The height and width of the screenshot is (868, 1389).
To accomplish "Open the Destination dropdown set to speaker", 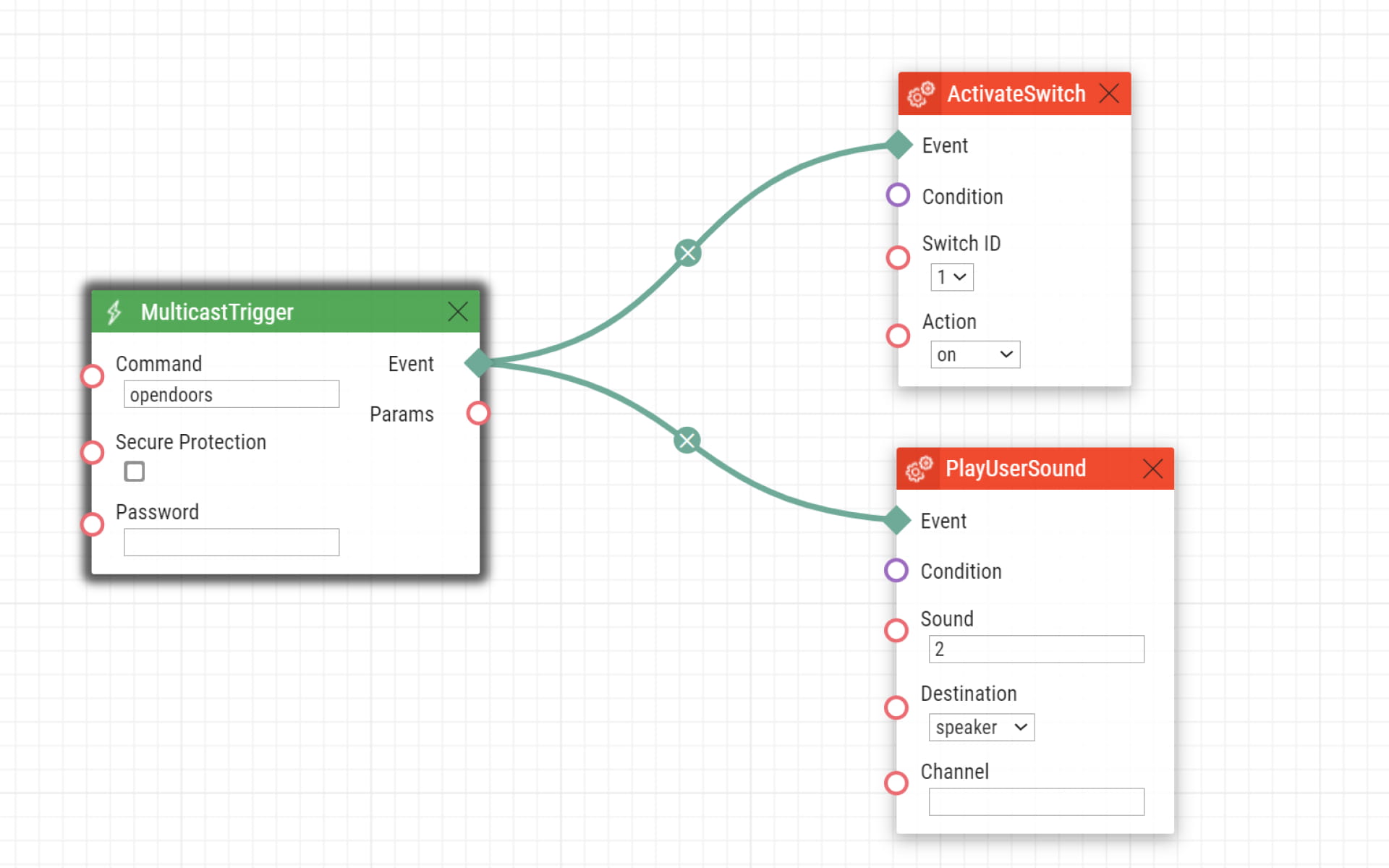I will (x=982, y=727).
